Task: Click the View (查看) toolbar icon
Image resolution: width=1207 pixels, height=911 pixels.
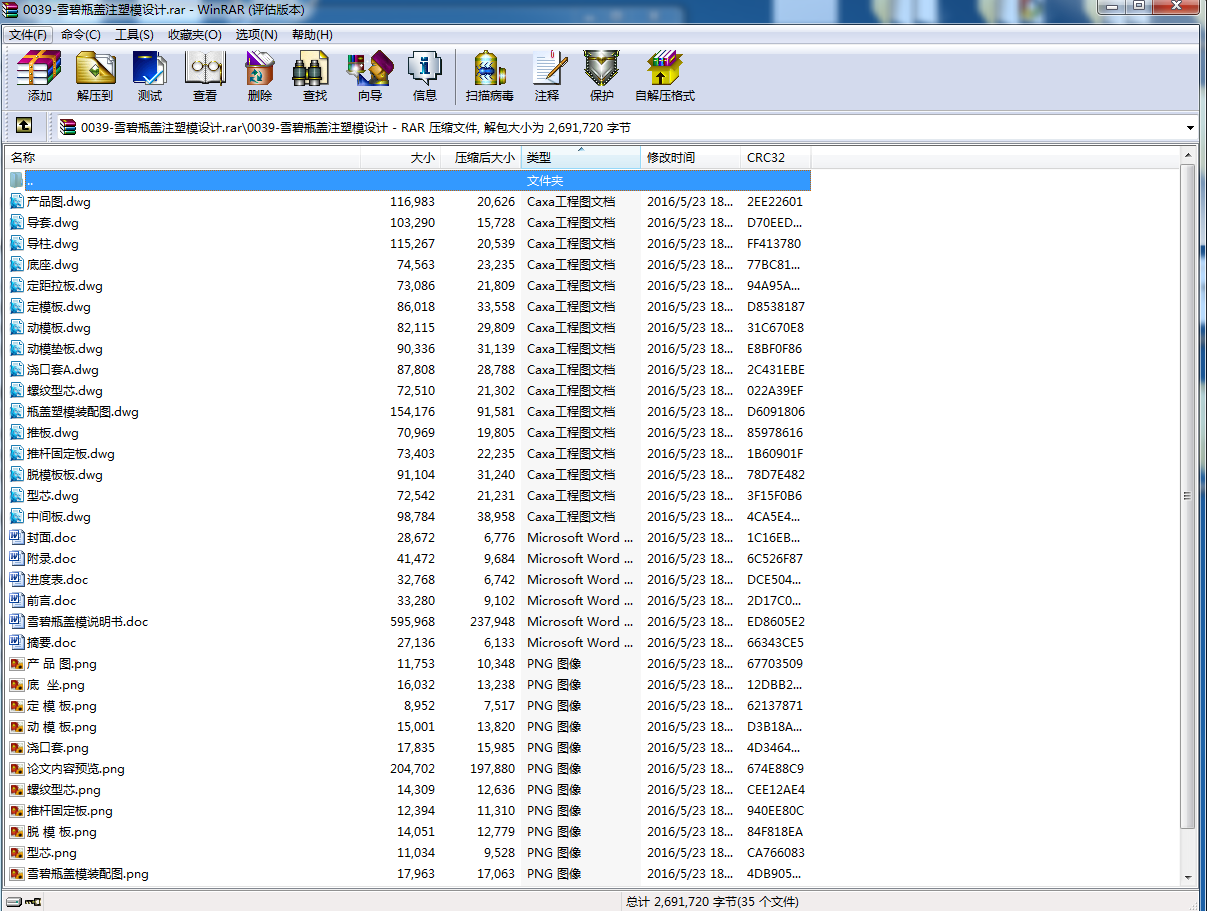Action: [205, 76]
